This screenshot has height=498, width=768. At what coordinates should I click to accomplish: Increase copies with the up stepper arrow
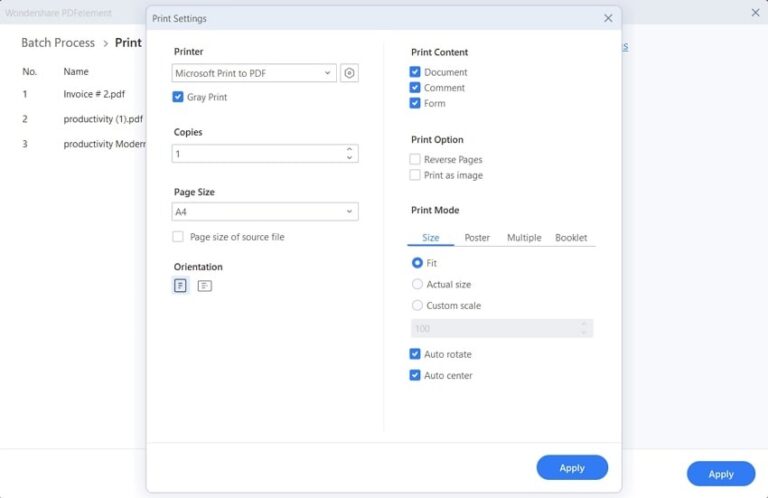(349, 150)
